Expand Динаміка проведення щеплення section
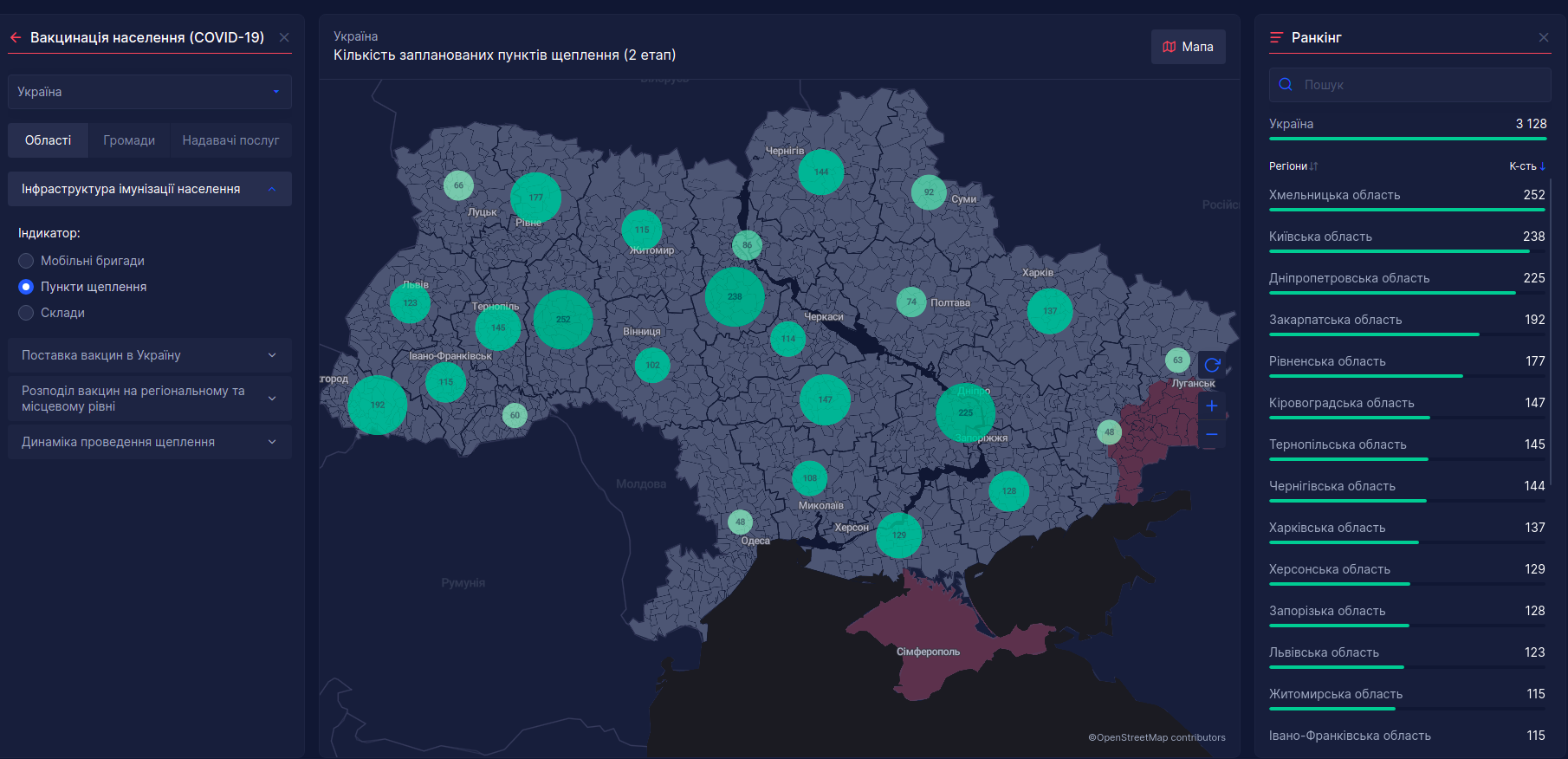1568x759 pixels. coord(150,442)
